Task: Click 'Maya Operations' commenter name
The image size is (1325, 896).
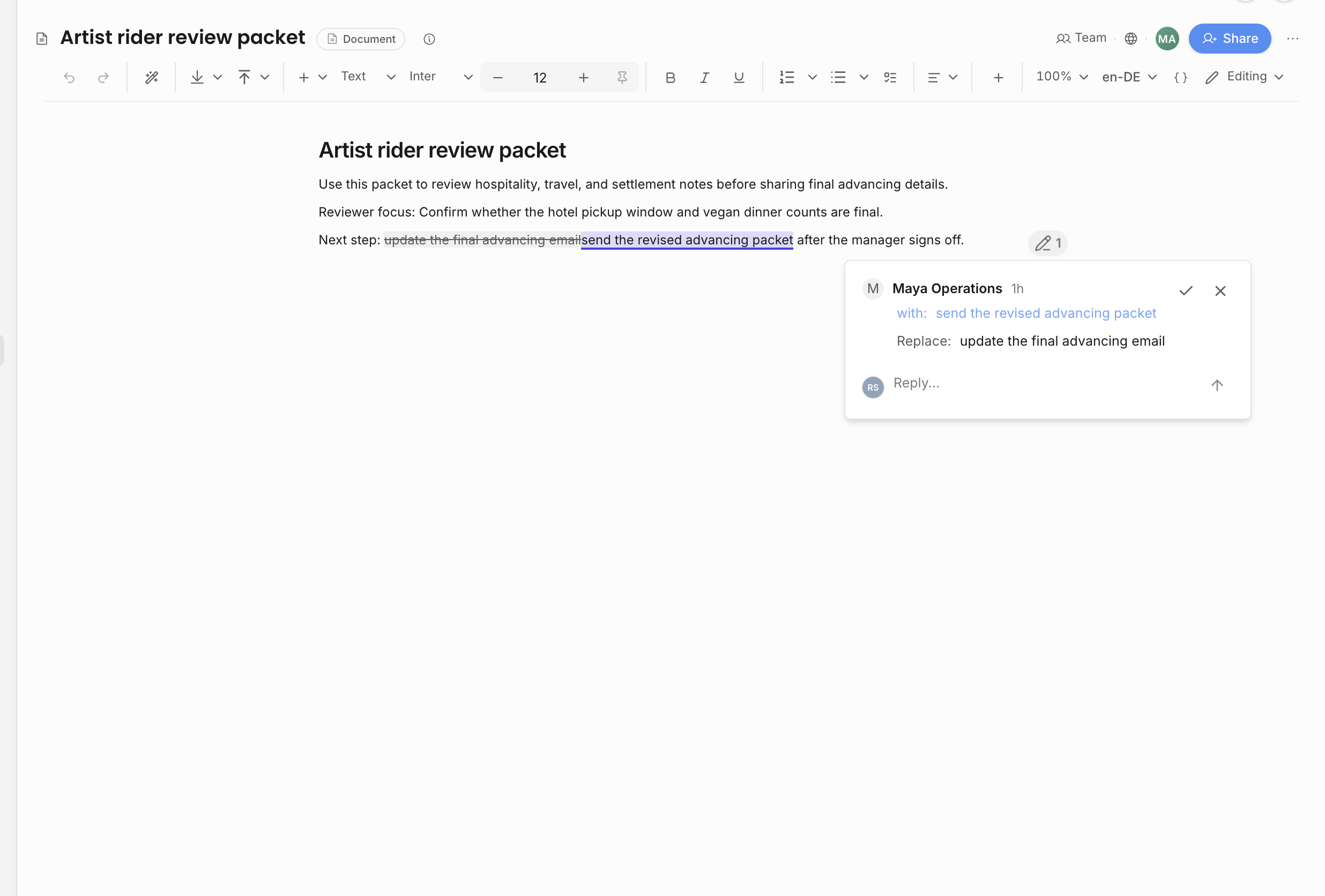Action: (947, 288)
